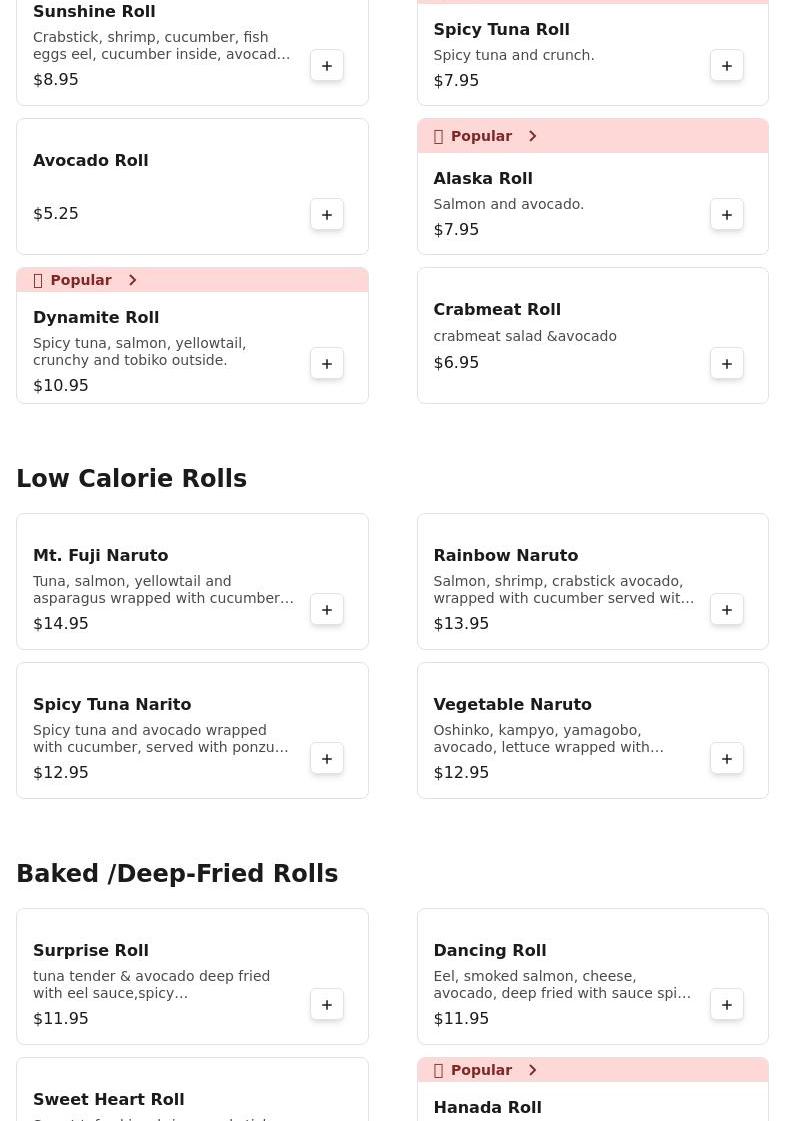Add Spicy Tuna Roll to order
The height and width of the screenshot is (1121, 785).
[727, 66]
